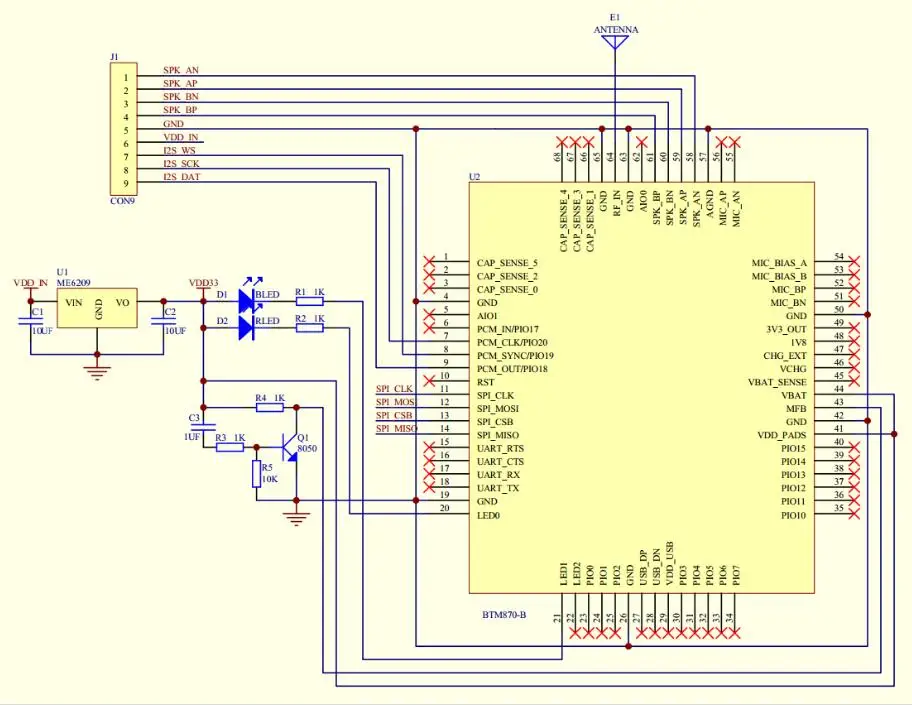Click the UART_TX pin name
This screenshot has width=912, height=705.
pos(498,489)
